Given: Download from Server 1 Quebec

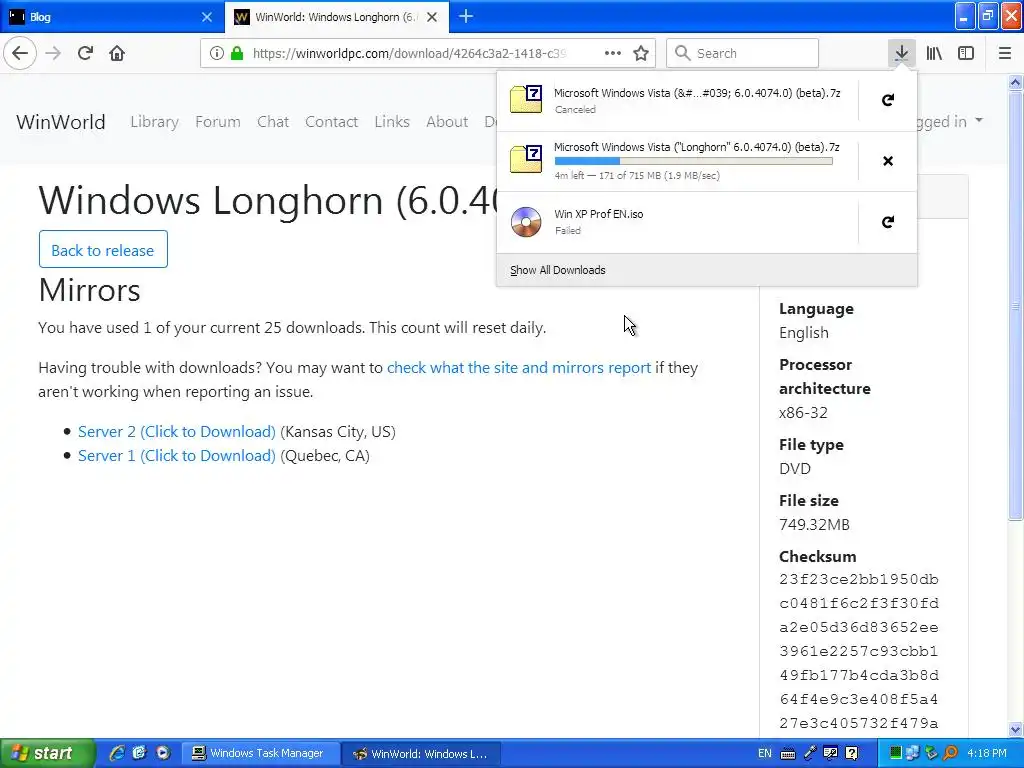Looking at the screenshot, I should (176, 456).
